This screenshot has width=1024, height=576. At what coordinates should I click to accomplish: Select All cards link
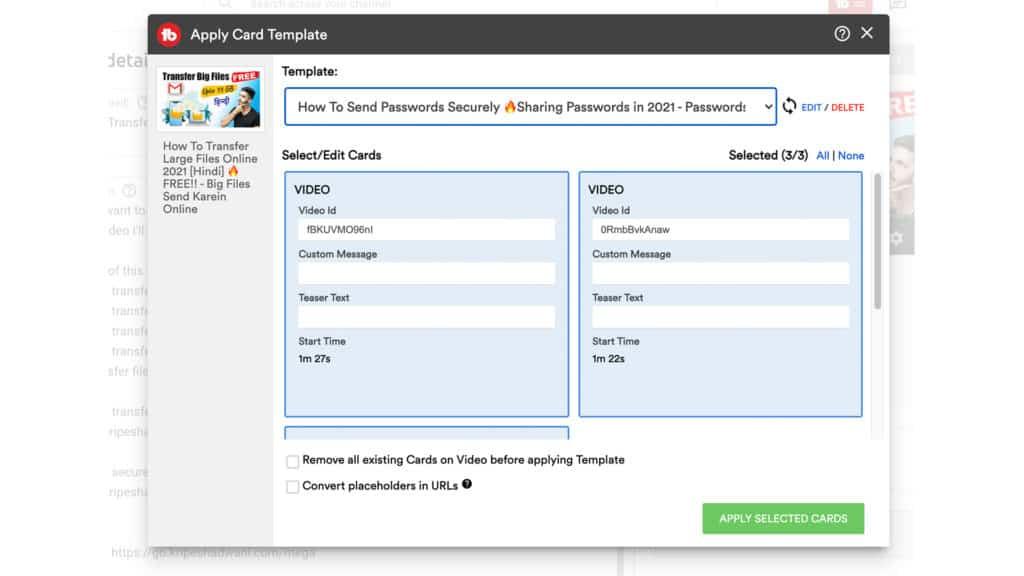pos(822,156)
